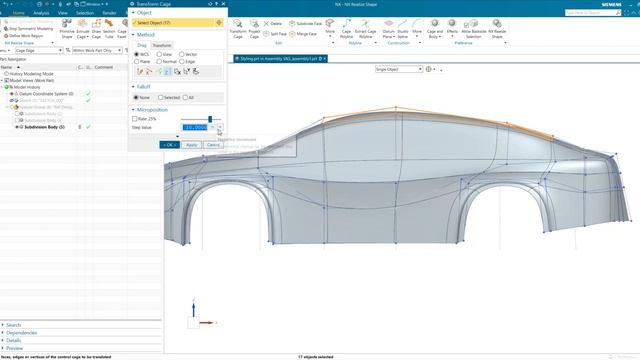640x360 pixels.
Task: Switch to the Home ribbon tab
Action: point(18,13)
